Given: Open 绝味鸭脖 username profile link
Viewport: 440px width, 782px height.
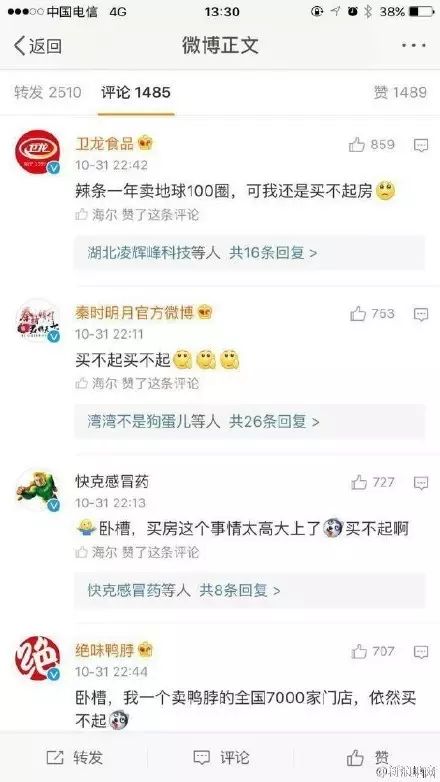Looking at the screenshot, I should click(105, 650).
